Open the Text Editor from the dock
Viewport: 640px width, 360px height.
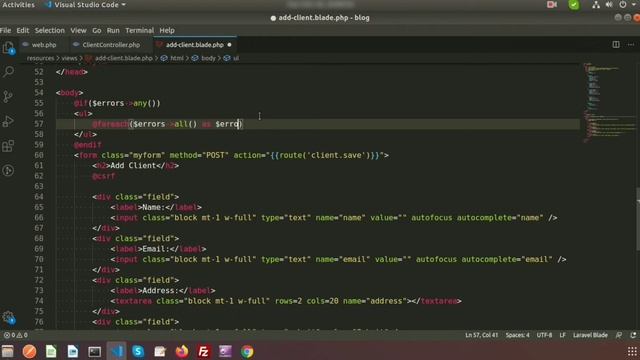tap(160, 351)
